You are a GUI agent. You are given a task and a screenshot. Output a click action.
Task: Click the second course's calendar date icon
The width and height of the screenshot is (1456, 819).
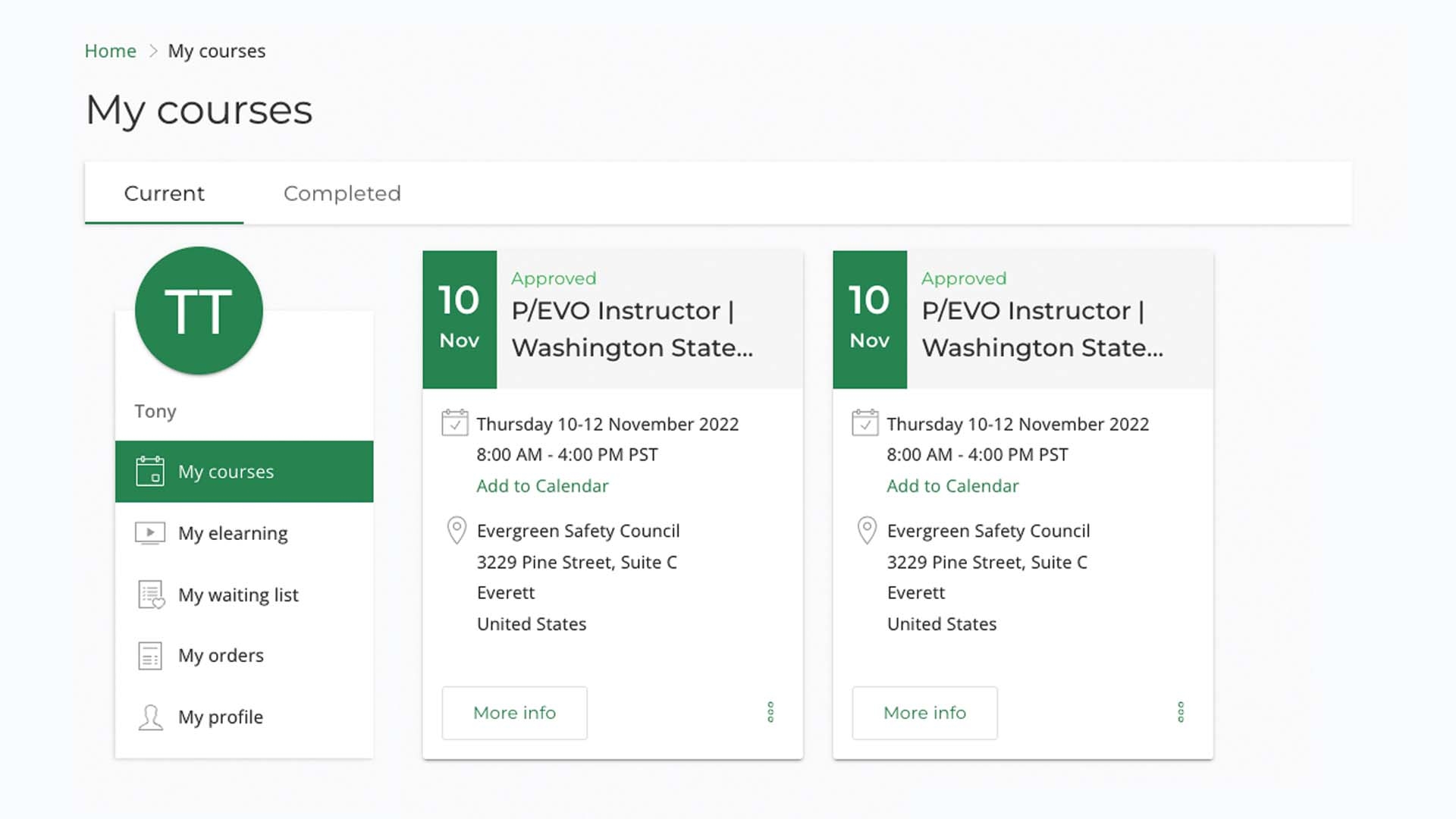click(x=864, y=423)
